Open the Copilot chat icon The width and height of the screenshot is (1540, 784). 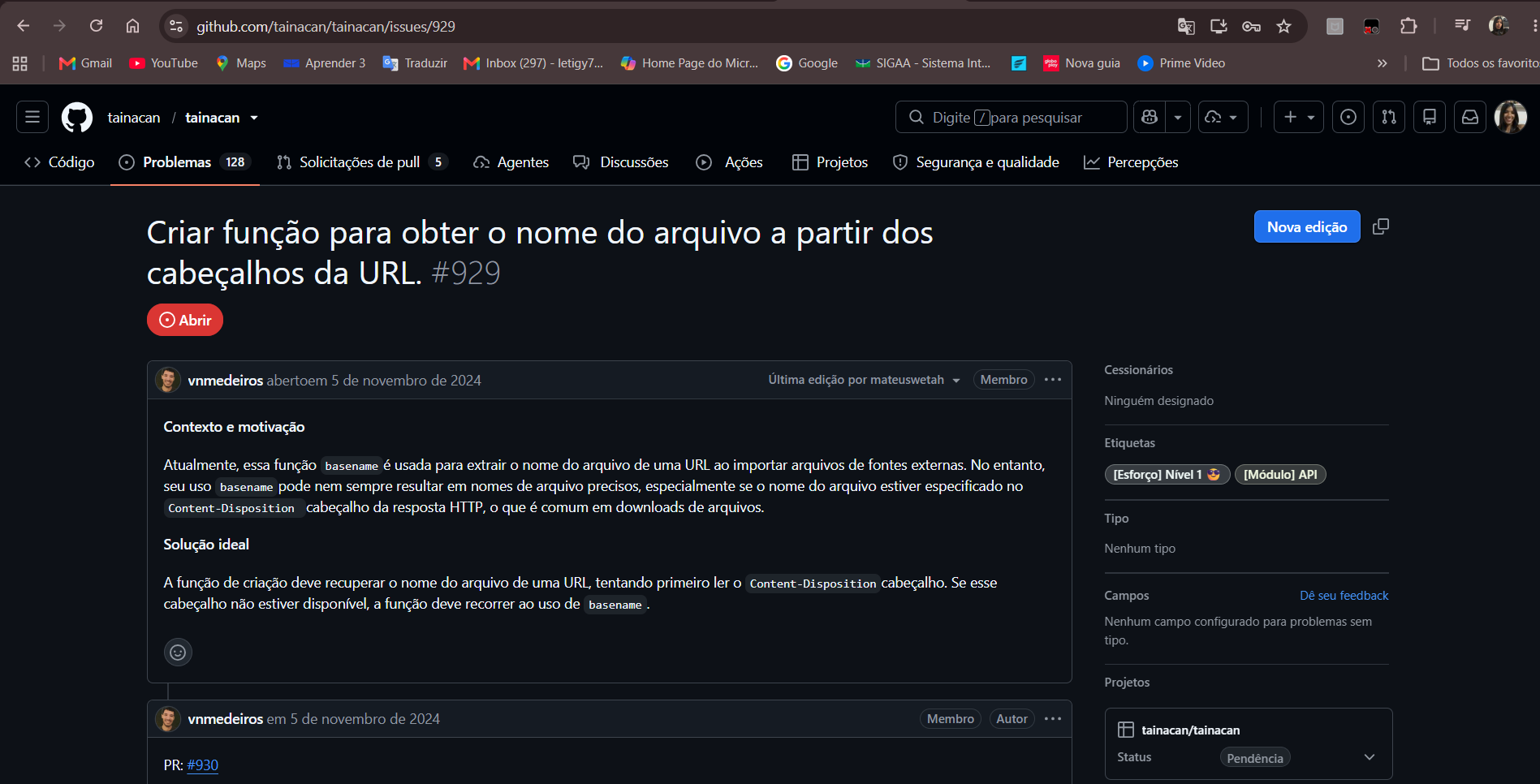pos(1150,117)
